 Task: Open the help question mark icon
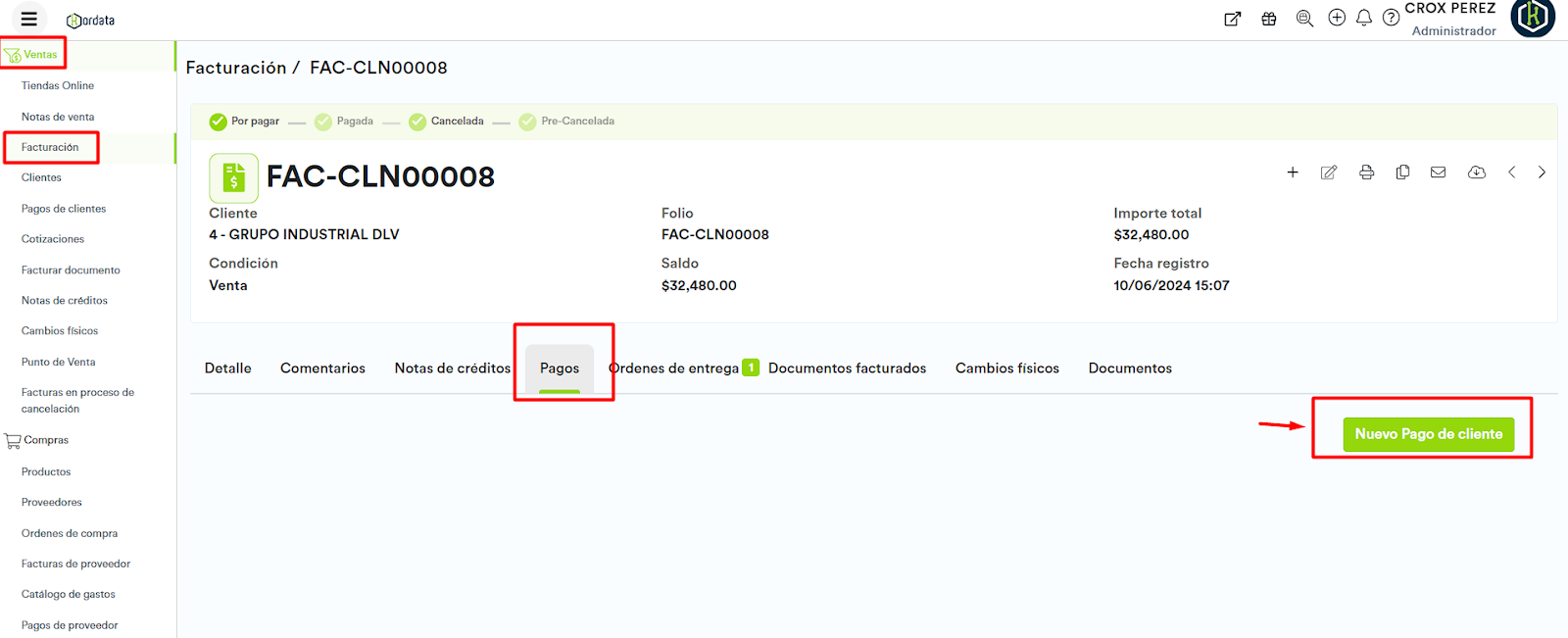[x=1391, y=18]
